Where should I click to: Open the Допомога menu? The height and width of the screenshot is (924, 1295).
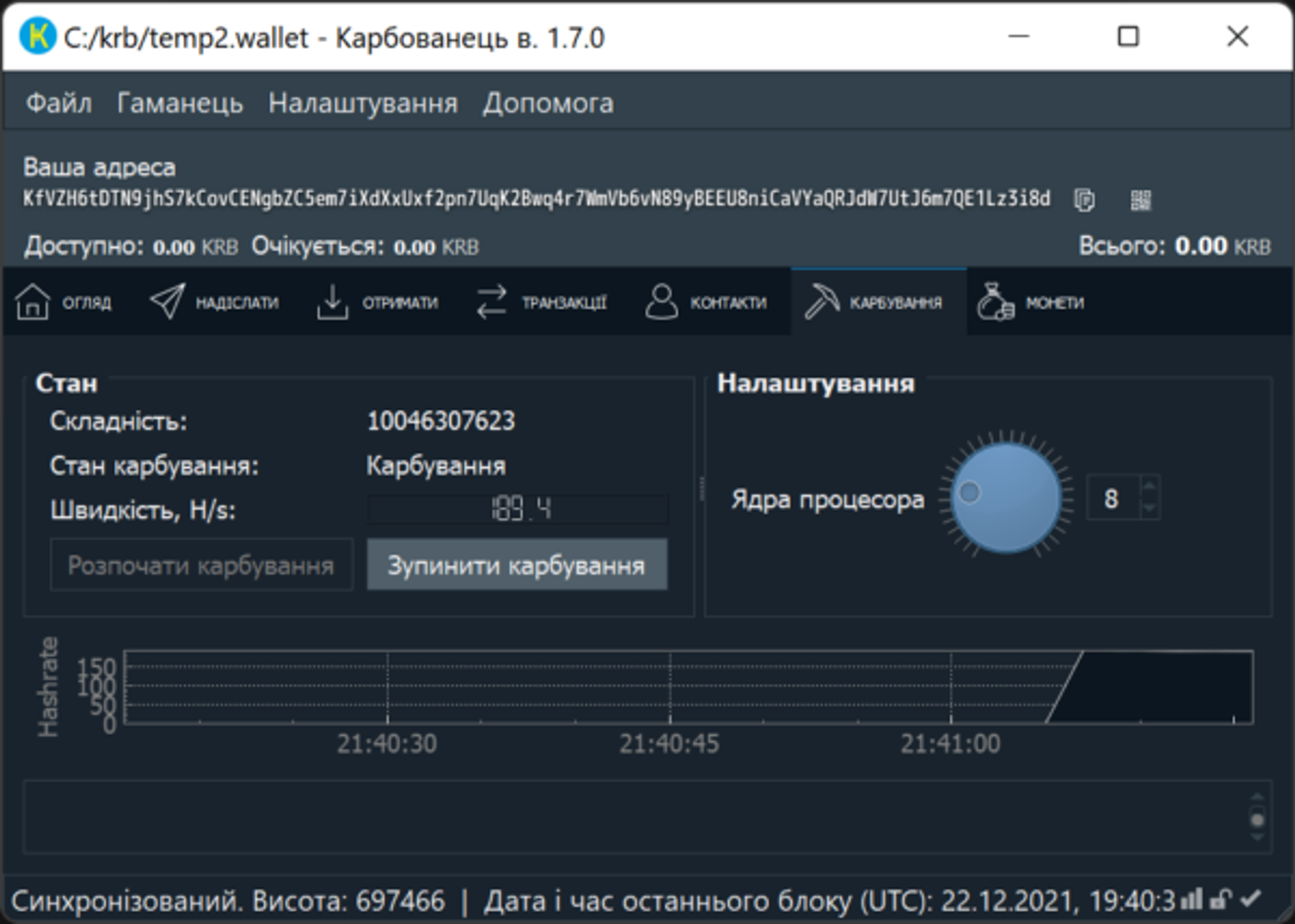pyautogui.click(x=548, y=103)
